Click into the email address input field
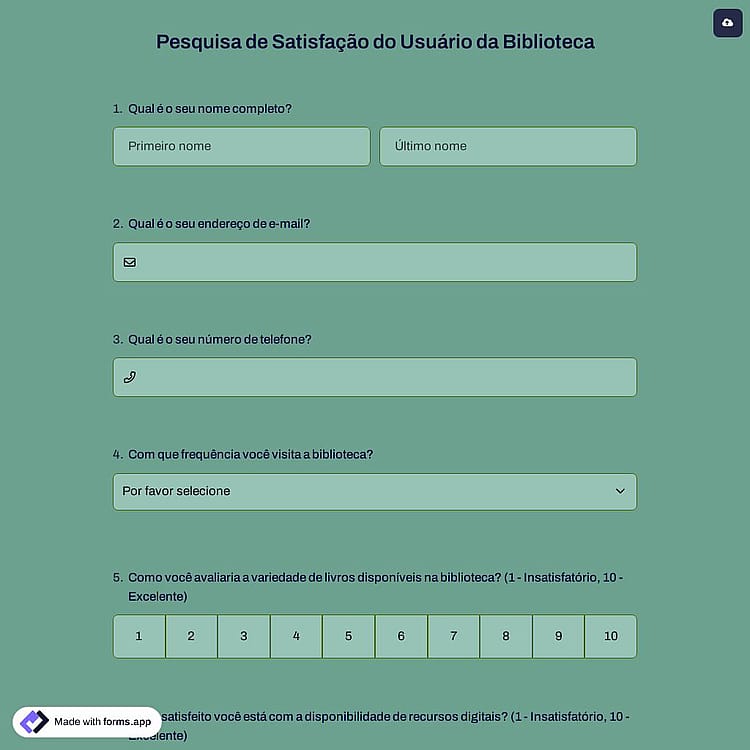 (x=375, y=262)
